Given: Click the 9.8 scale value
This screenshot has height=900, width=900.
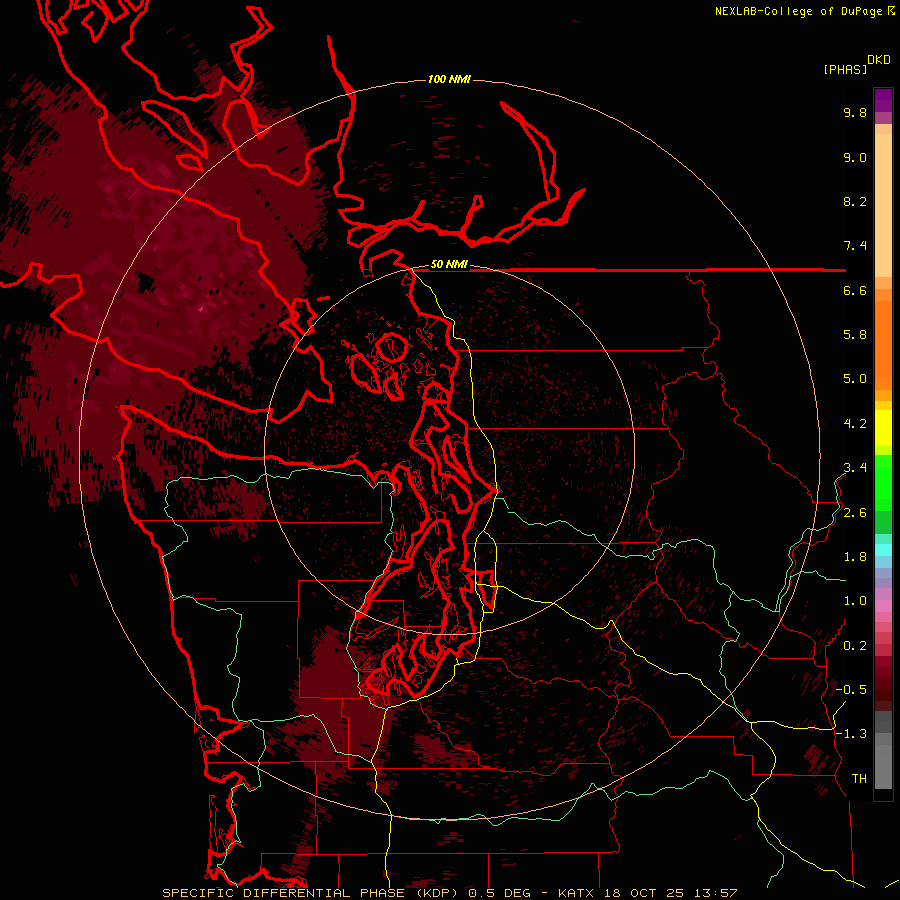Looking at the screenshot, I should (x=855, y=112).
